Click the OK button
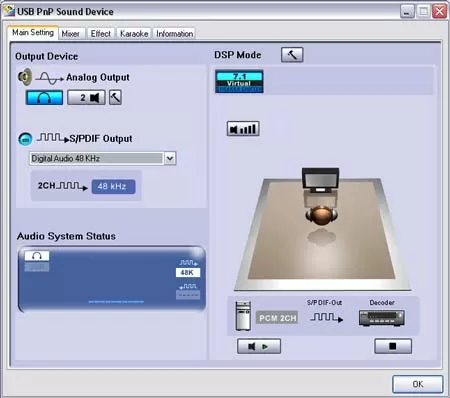The image size is (450, 398). [418, 384]
